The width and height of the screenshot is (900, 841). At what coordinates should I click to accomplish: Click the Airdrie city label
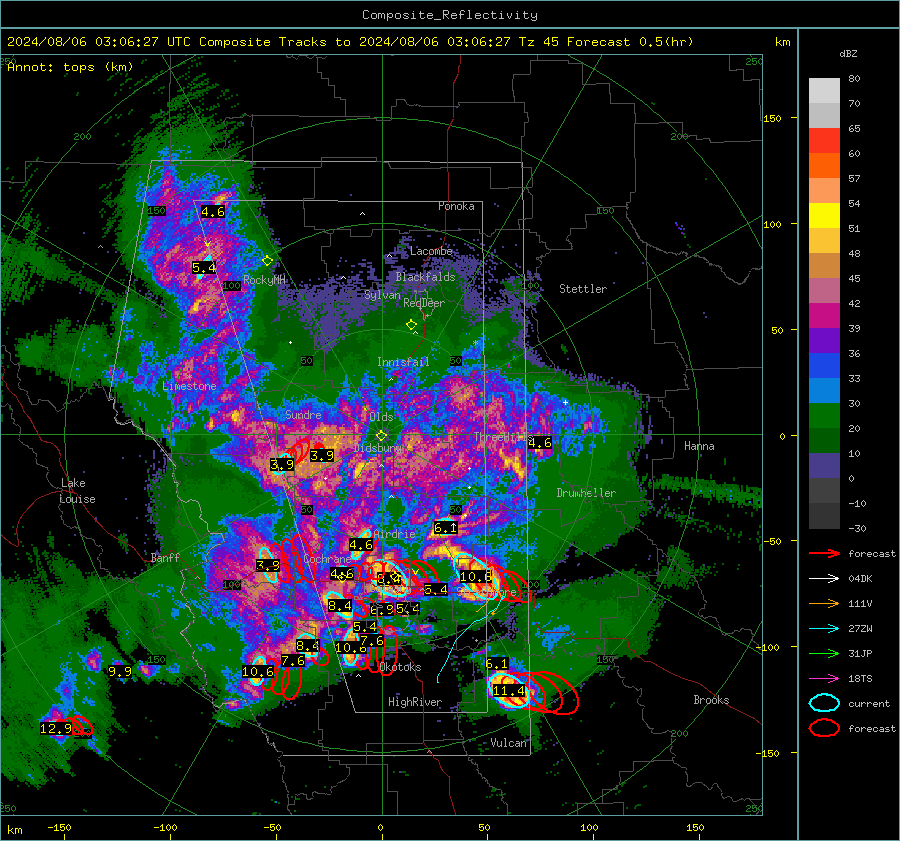394,534
